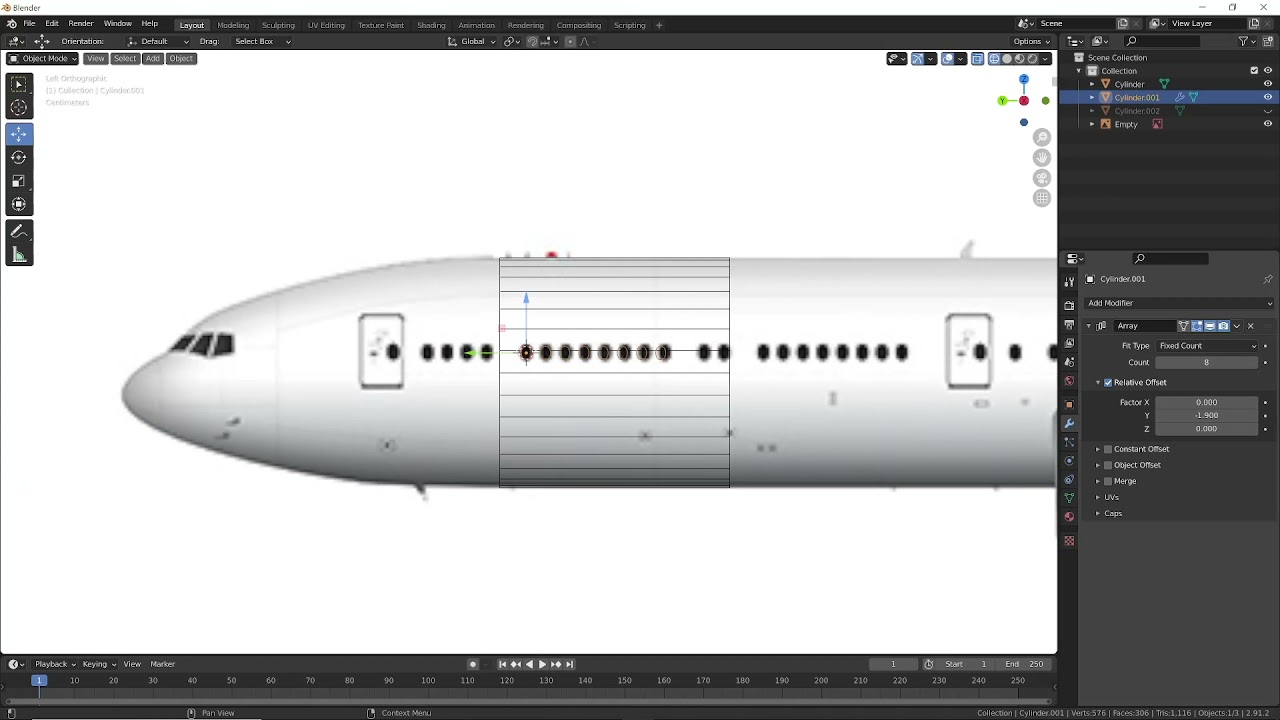The height and width of the screenshot is (720, 1280).
Task: Open the World properties tab
Action: (x=1069, y=381)
